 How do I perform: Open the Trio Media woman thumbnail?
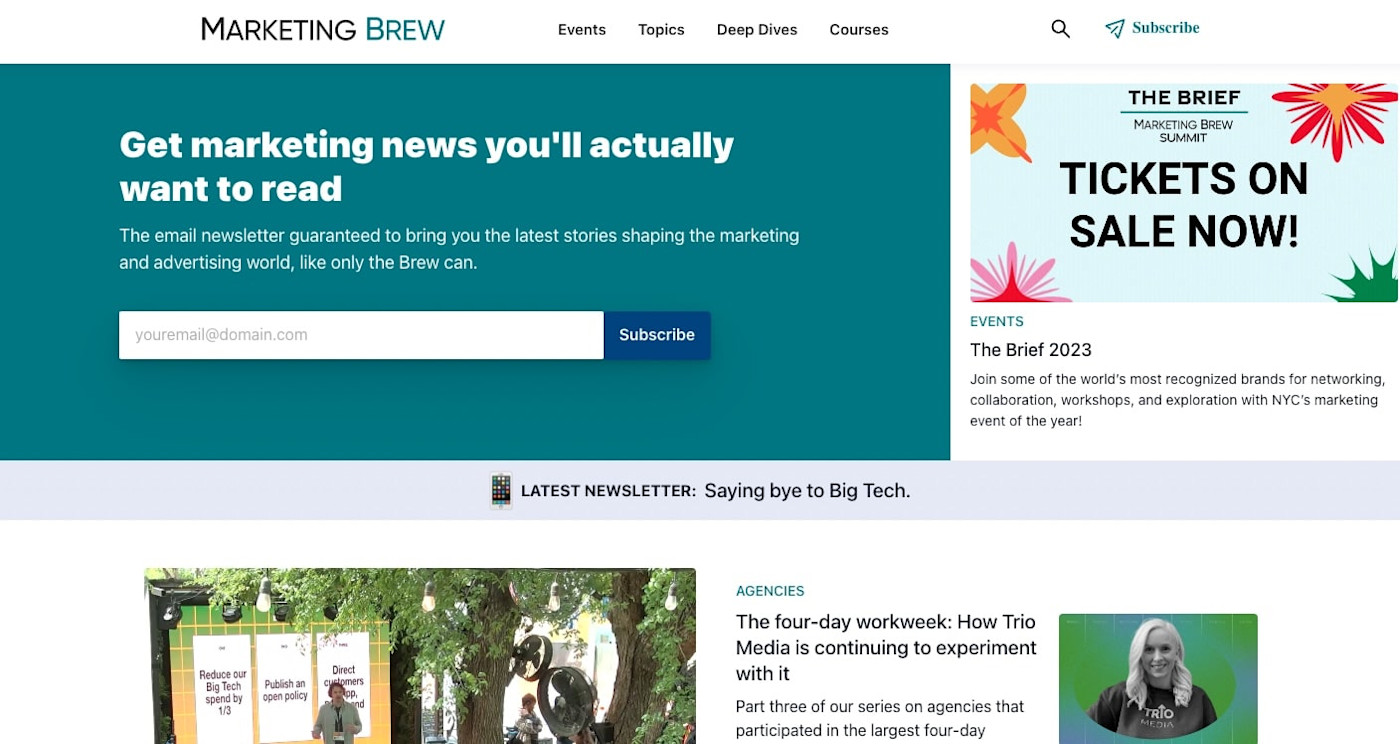pyautogui.click(x=1158, y=679)
